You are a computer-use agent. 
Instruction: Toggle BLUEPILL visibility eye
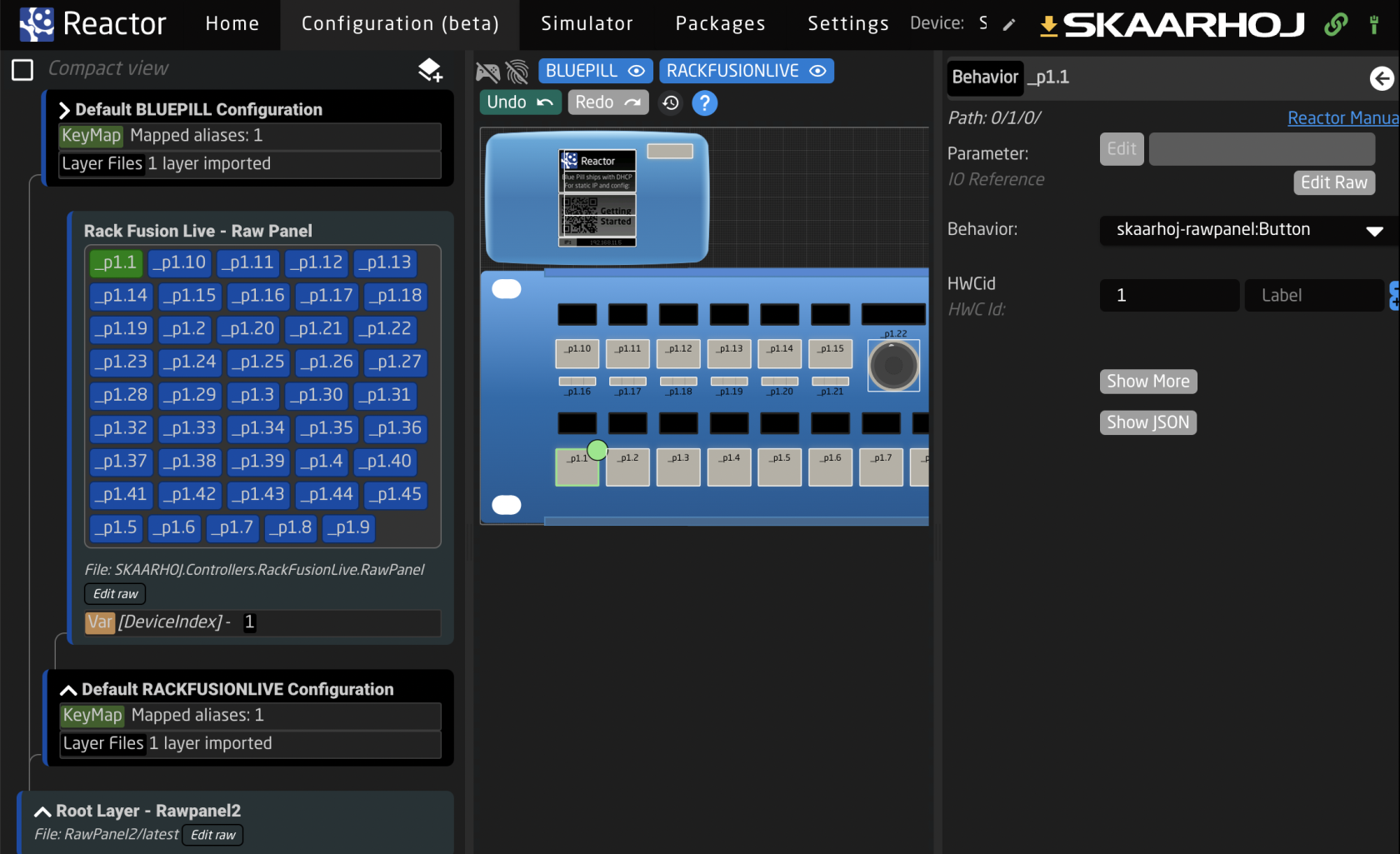(636, 71)
